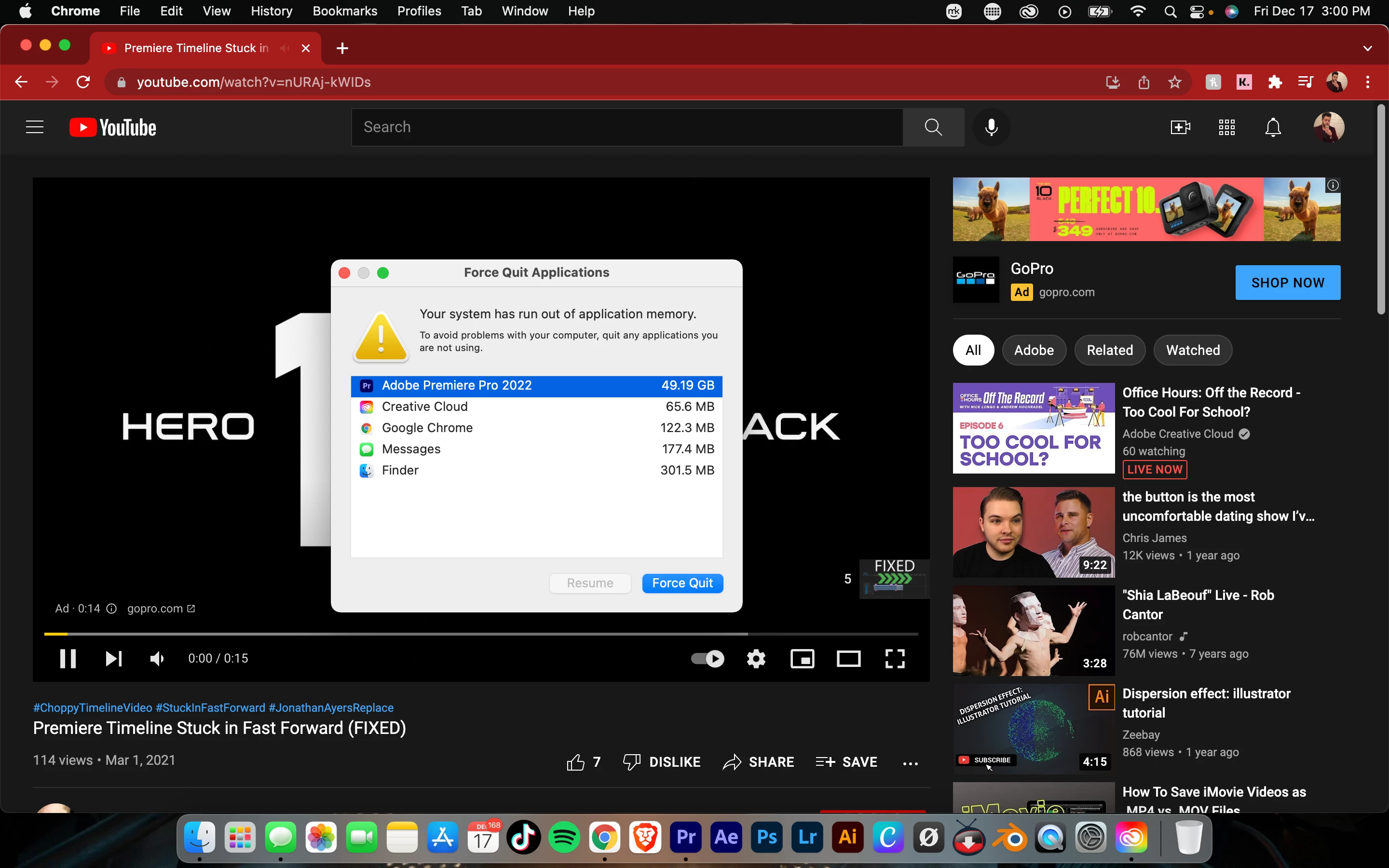The image size is (1389, 868).
Task: Open Chrome extensions puzzle icon
Action: click(1275, 82)
